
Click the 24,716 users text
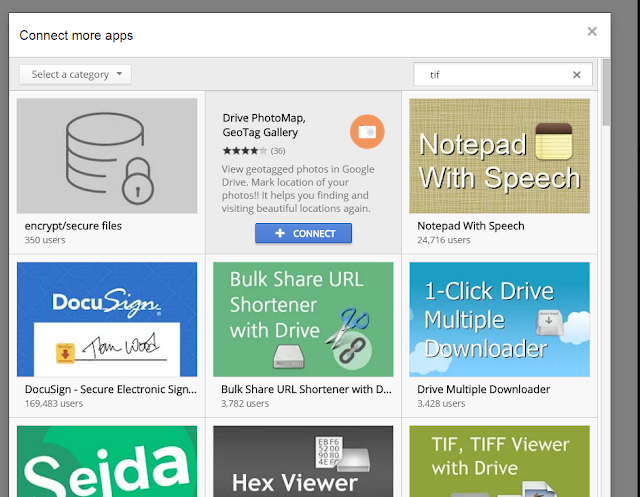(444, 240)
